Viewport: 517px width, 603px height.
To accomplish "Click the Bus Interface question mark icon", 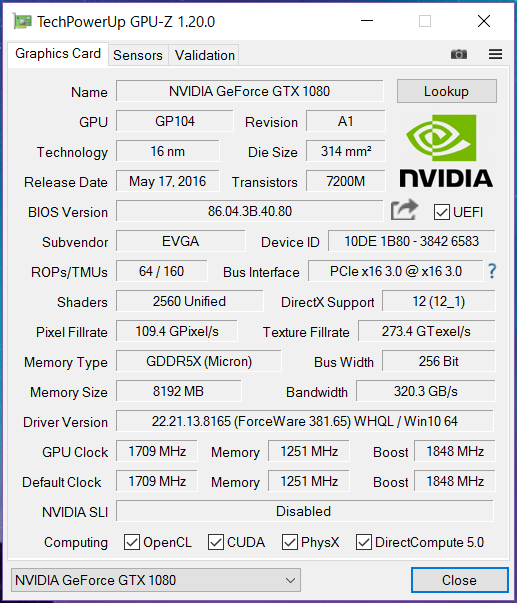I will click(492, 271).
